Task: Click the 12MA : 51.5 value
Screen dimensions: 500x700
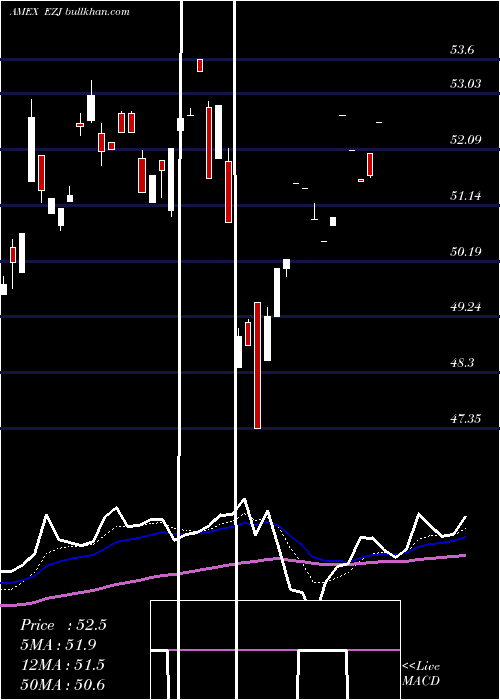Action: tap(63, 664)
